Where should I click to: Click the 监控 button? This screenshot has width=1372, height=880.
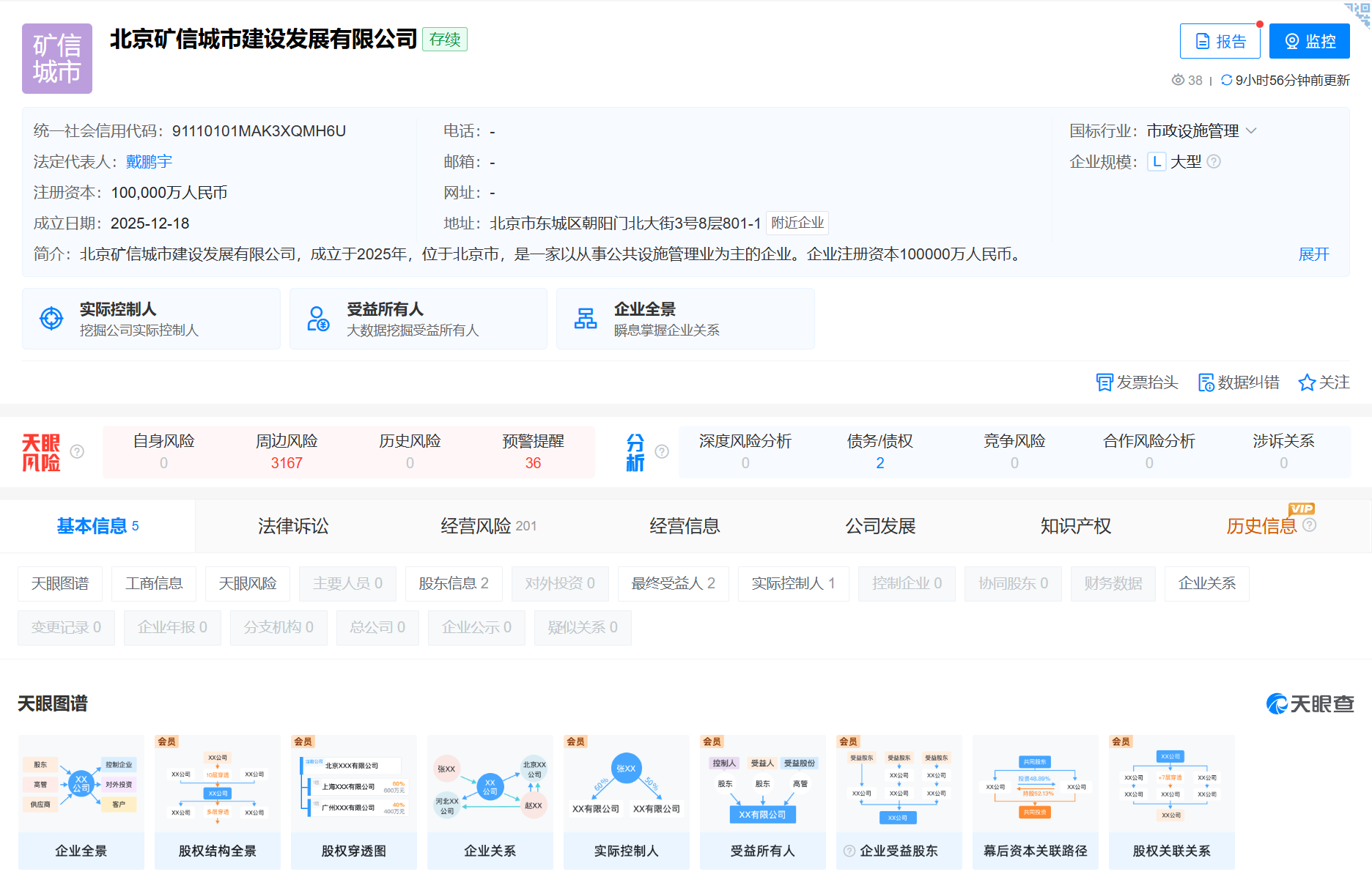pos(1310,41)
